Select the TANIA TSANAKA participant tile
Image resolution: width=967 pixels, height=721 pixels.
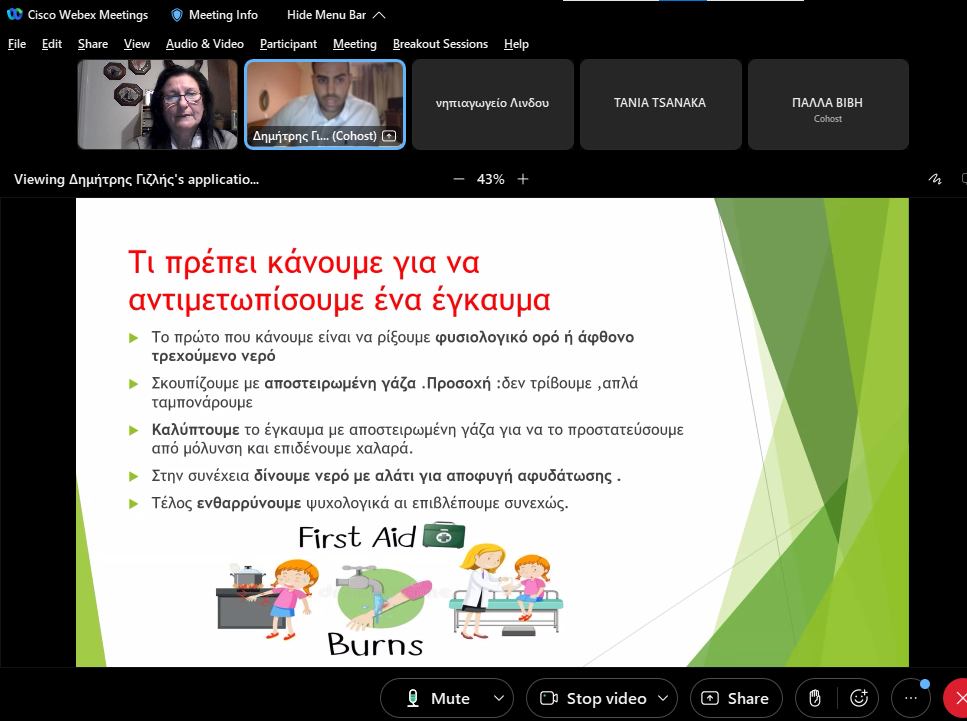661,103
